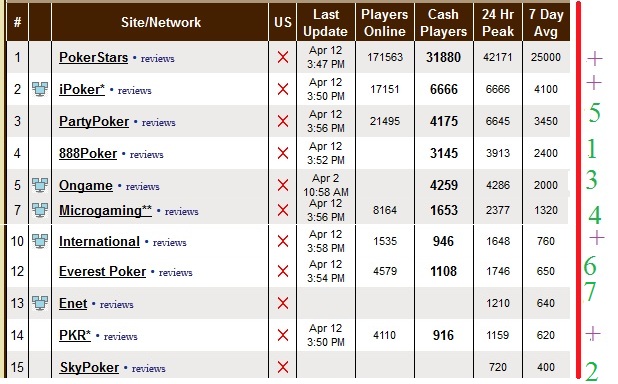618x384 pixels.
Task: Open the PokerStars site link
Action: coord(93,58)
